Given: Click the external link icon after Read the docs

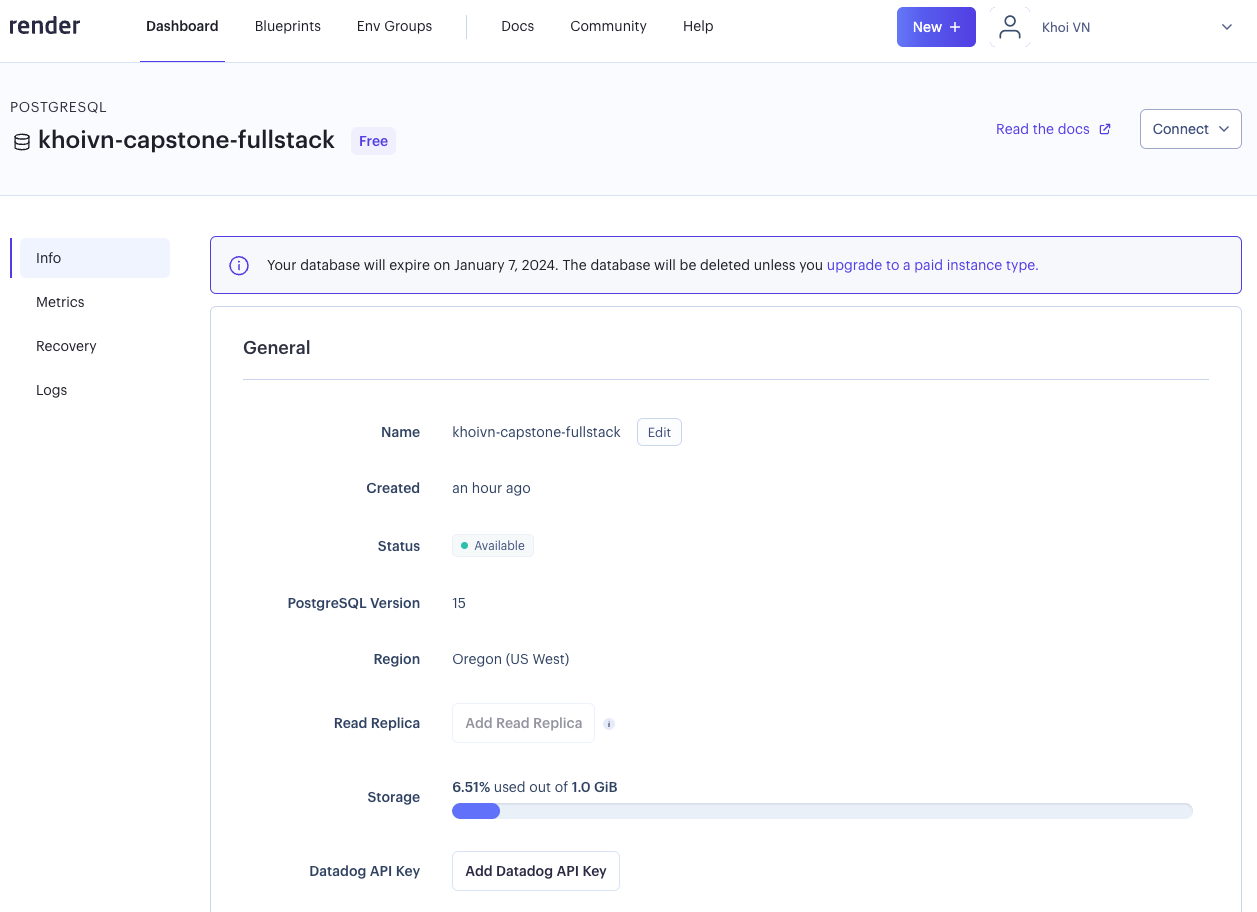Looking at the screenshot, I should click(x=1105, y=129).
